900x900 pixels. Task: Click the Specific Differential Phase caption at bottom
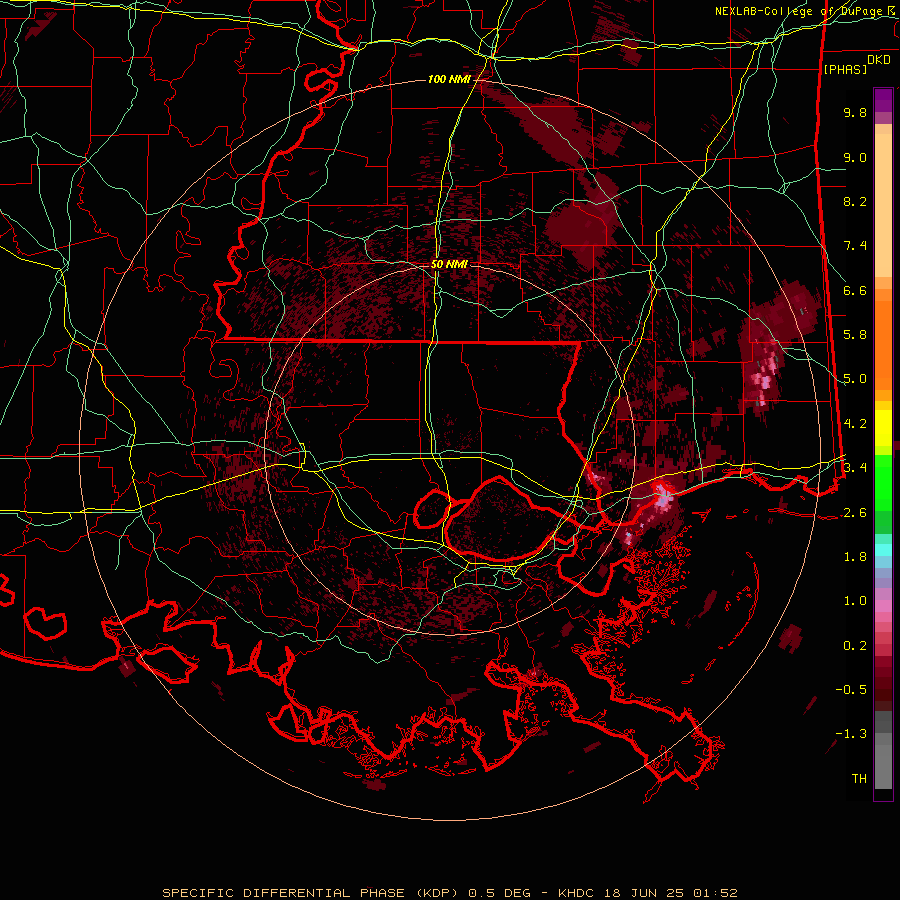[449, 893]
